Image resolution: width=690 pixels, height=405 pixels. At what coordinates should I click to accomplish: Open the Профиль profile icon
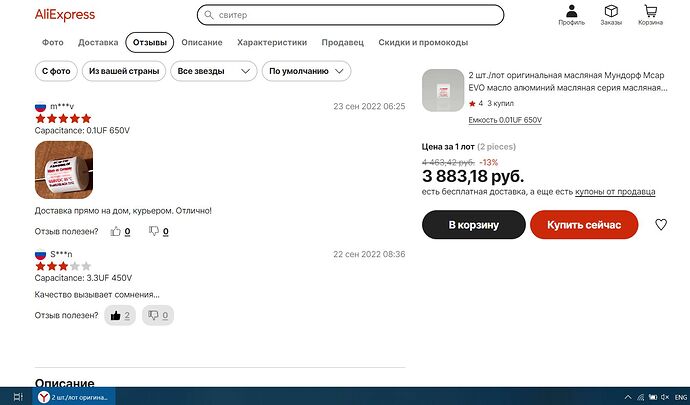(x=572, y=15)
